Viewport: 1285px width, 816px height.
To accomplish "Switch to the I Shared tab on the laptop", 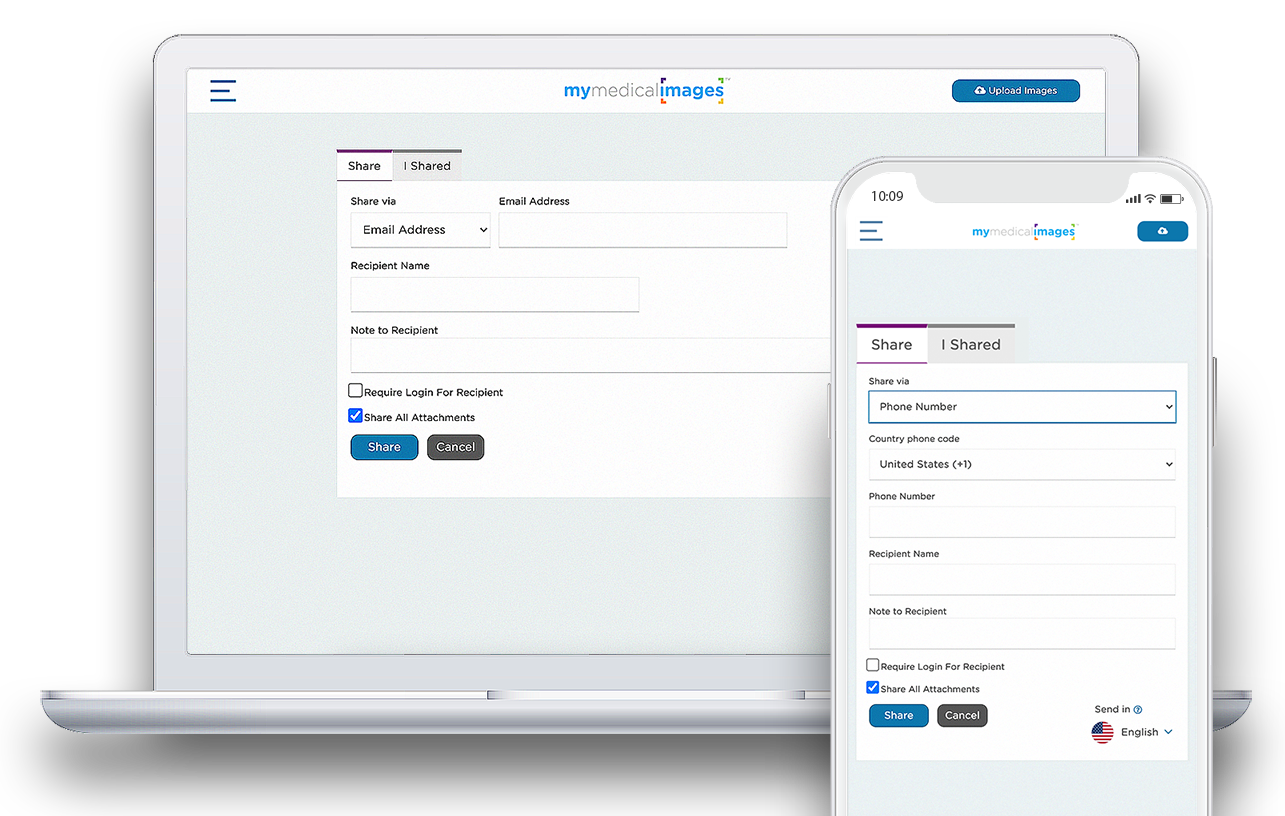I will click(x=427, y=166).
